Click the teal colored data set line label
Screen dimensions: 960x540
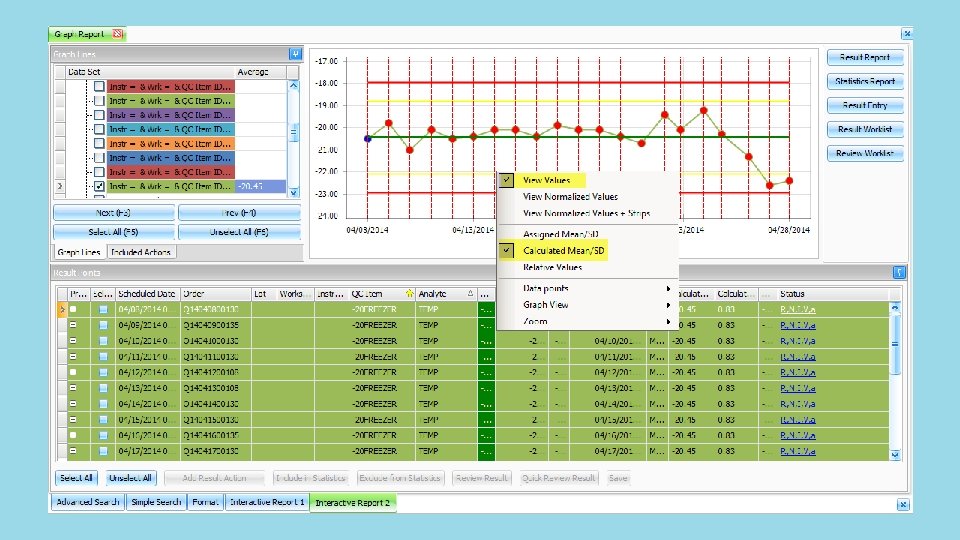click(x=170, y=129)
